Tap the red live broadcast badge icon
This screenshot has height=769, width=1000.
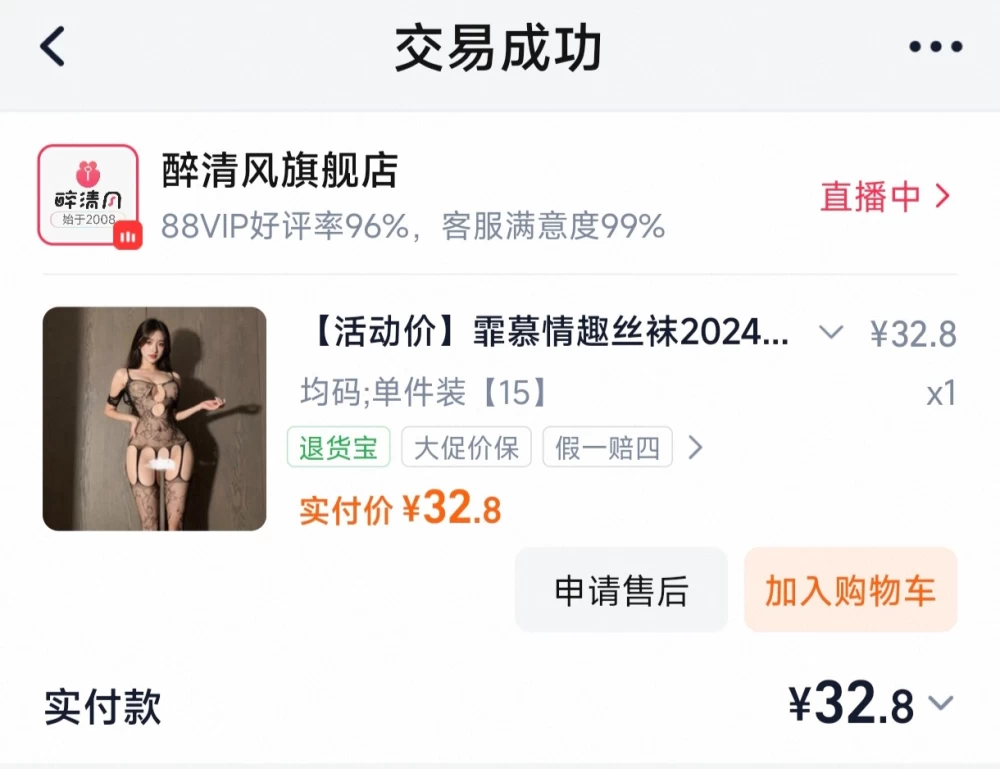point(128,236)
